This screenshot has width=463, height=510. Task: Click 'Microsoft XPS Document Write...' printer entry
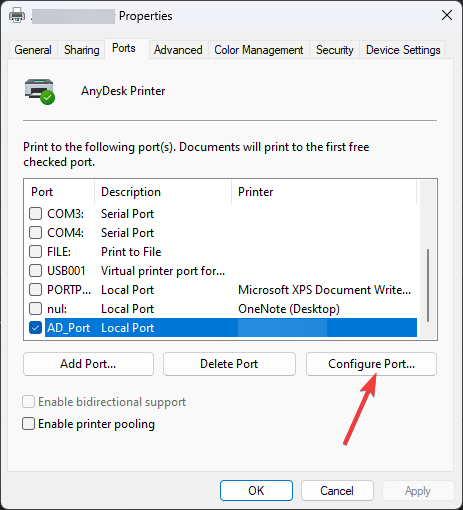pos(324,290)
